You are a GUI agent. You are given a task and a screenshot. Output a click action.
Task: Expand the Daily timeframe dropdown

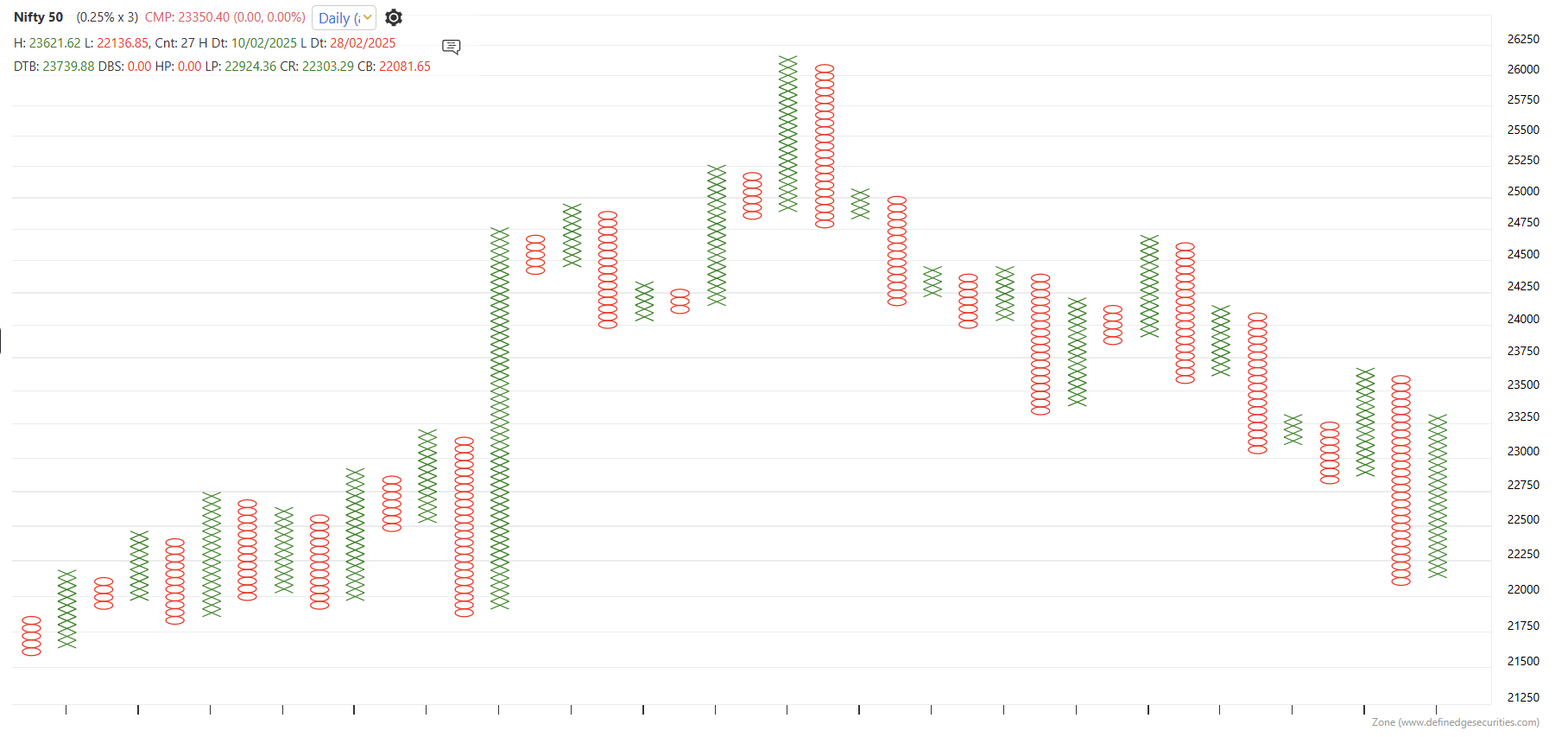344,18
